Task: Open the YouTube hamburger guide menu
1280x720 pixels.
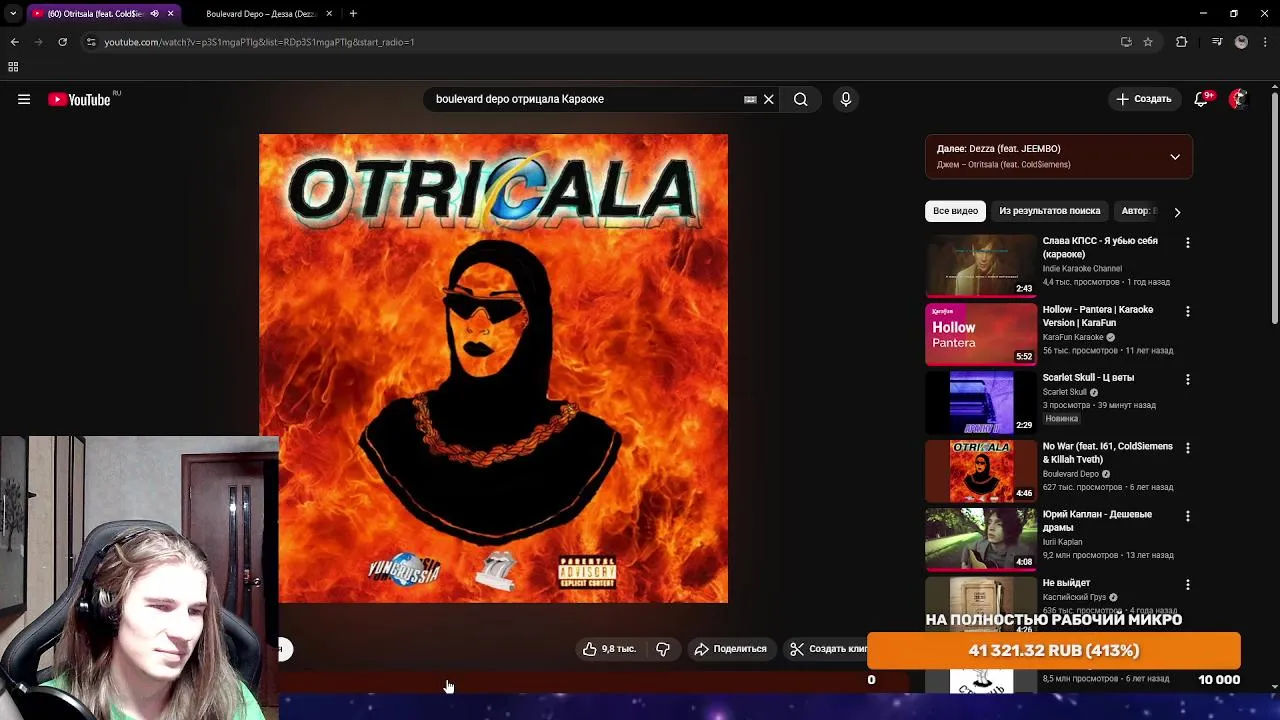Action: pos(24,99)
